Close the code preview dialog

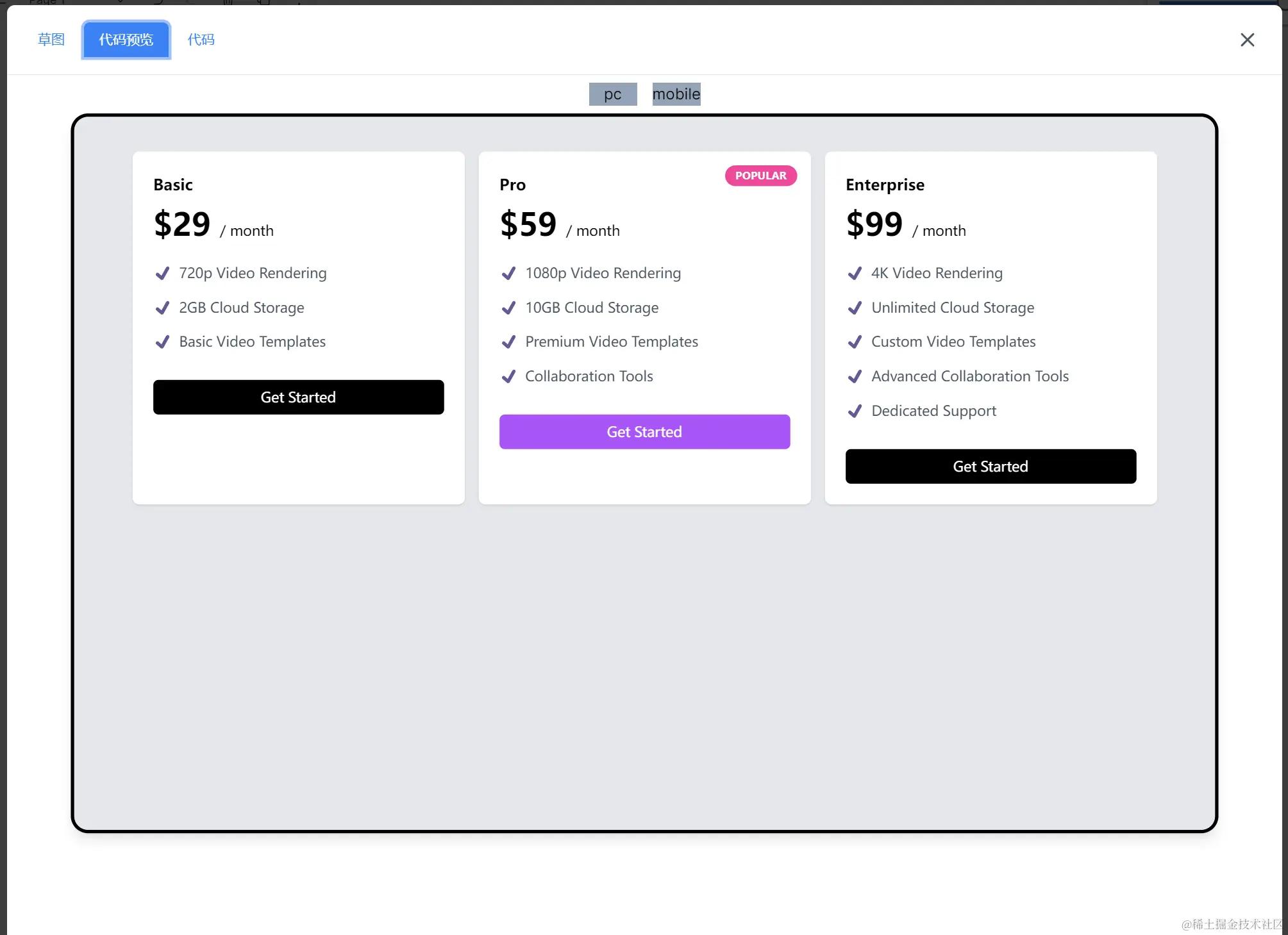click(x=1247, y=40)
